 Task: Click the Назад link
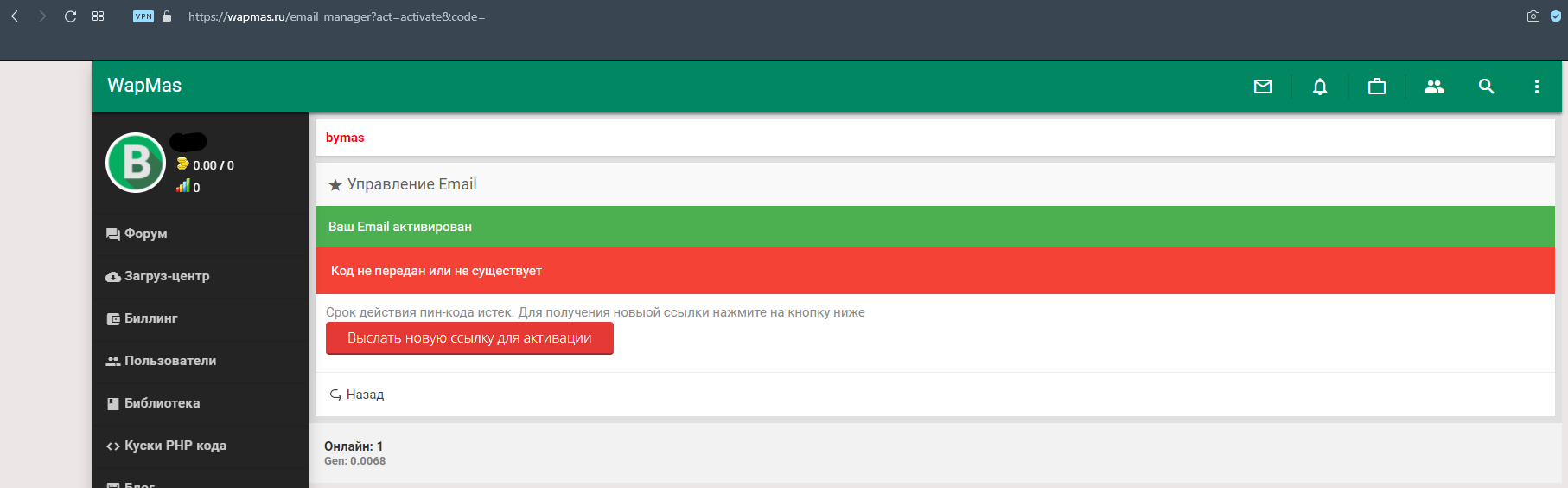coord(364,395)
